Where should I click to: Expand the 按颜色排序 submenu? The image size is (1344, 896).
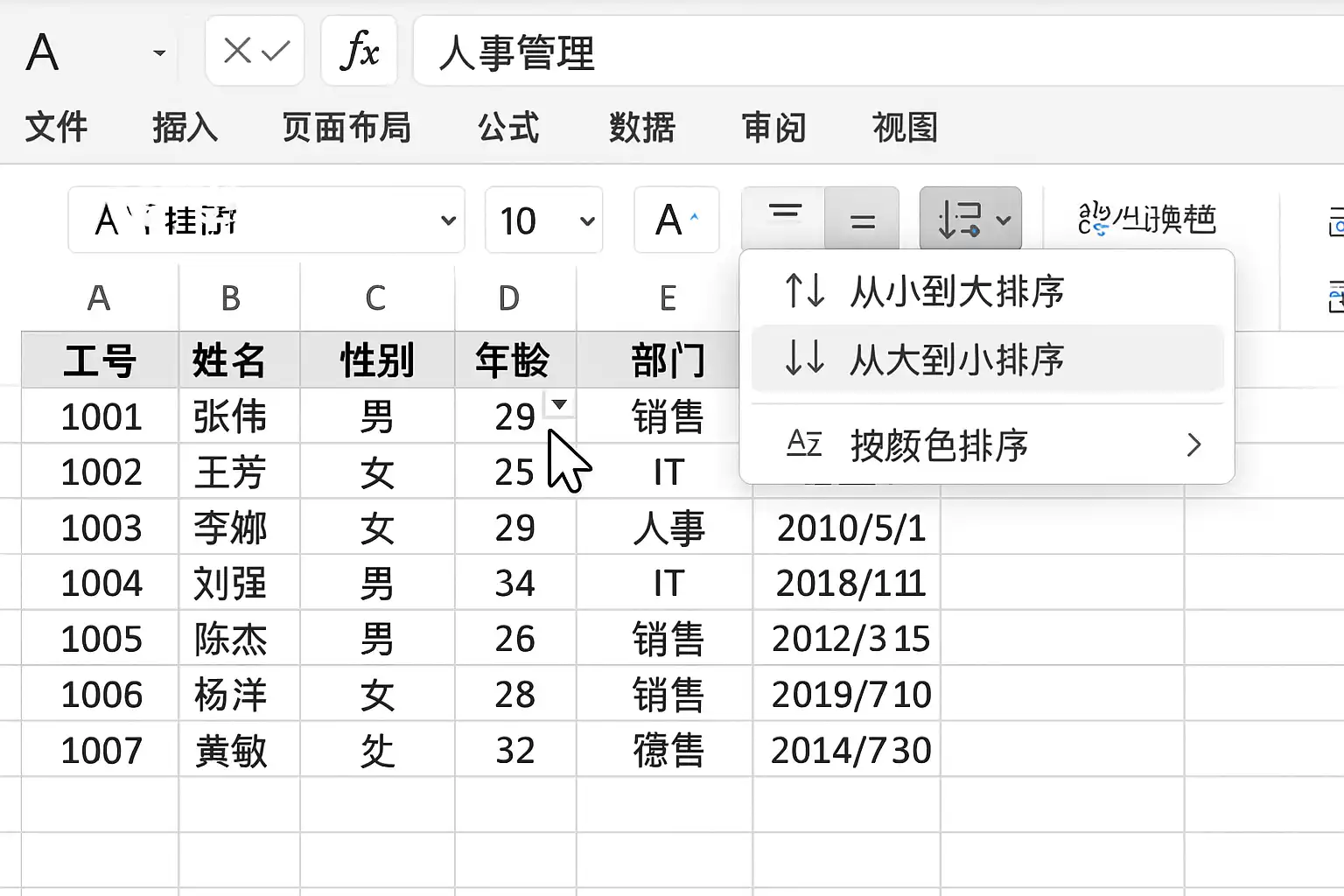(987, 444)
